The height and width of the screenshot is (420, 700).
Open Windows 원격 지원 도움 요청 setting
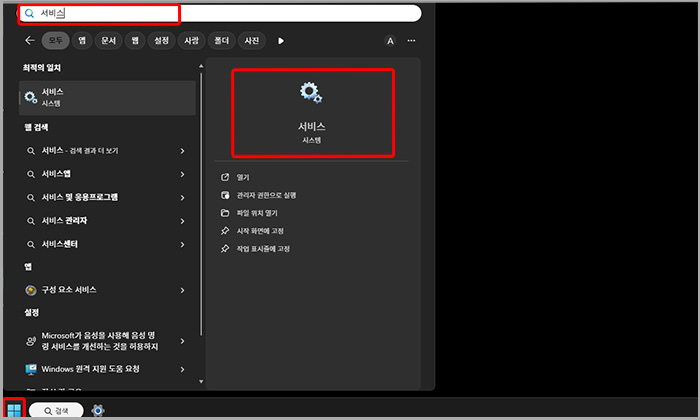[107, 369]
